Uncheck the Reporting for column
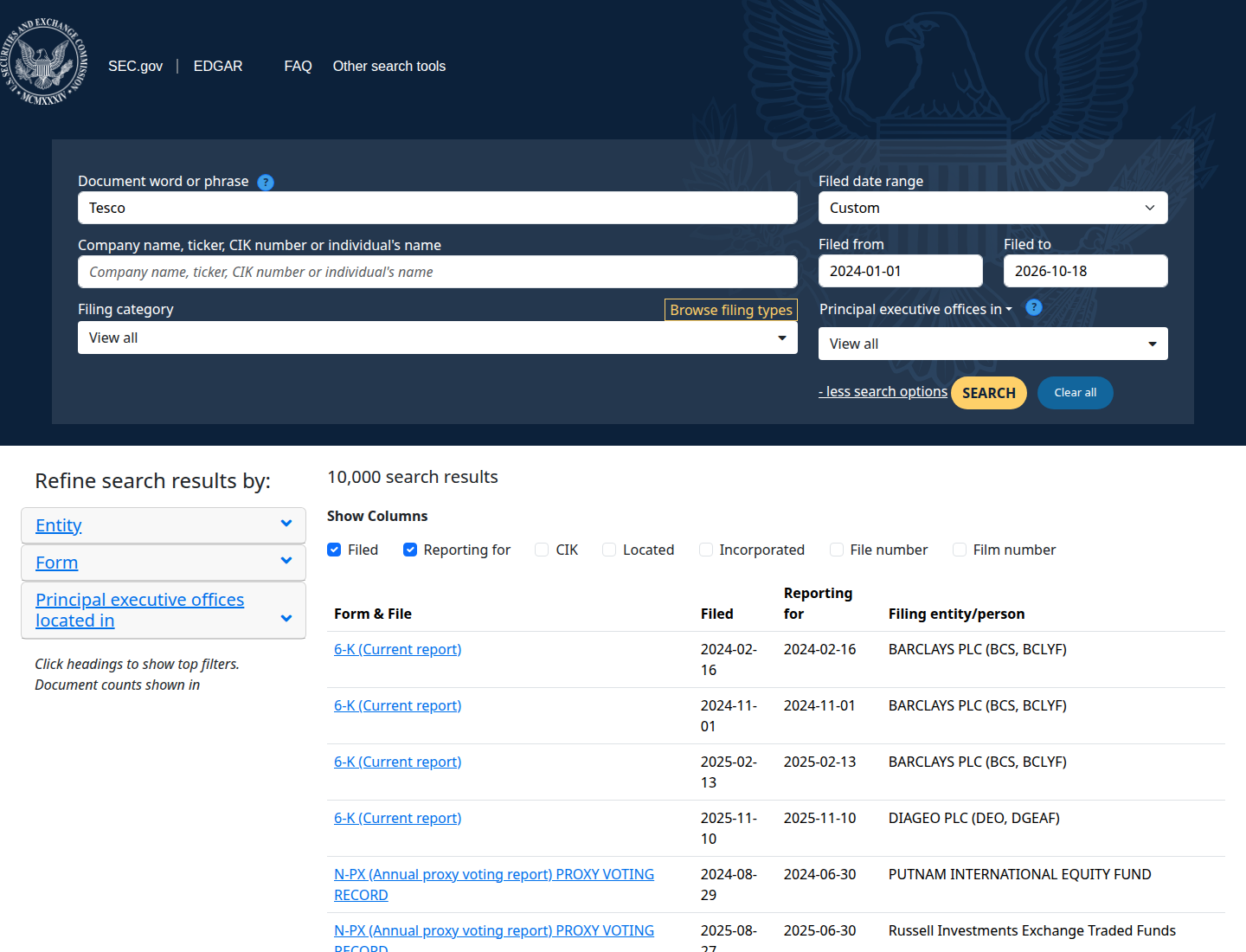This screenshot has width=1246, height=952. (x=410, y=550)
